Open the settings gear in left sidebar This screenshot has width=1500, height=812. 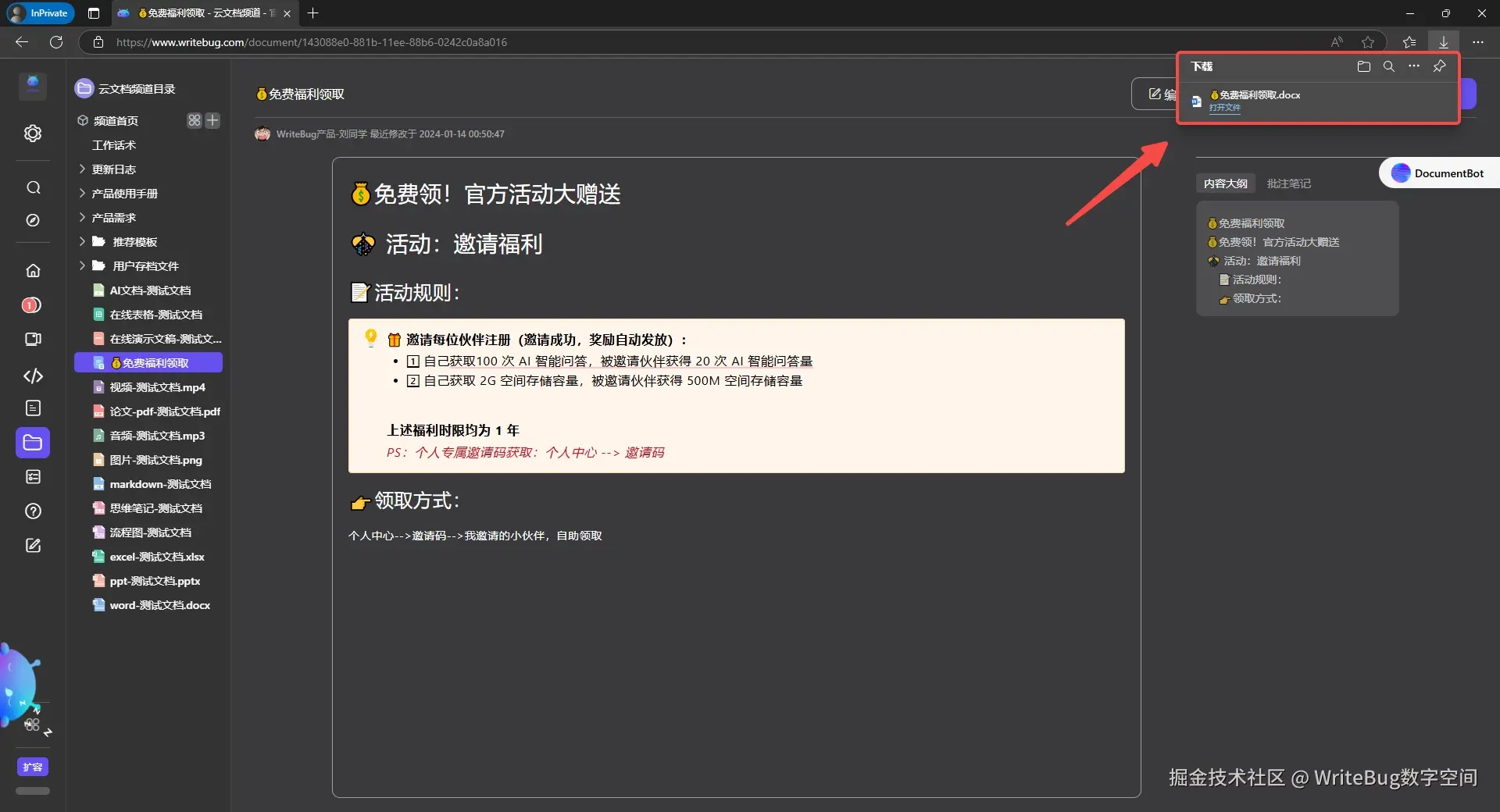click(32, 133)
